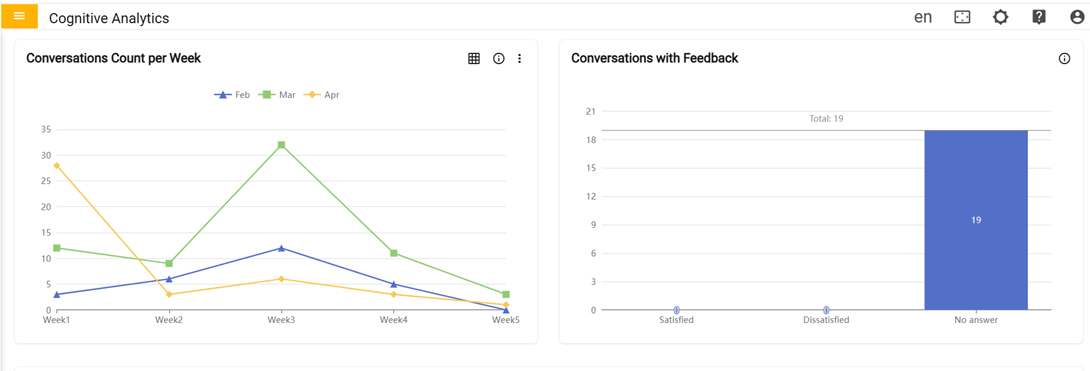Open three-dot options menu for Conversations Count
1090x371 pixels.
519,59
